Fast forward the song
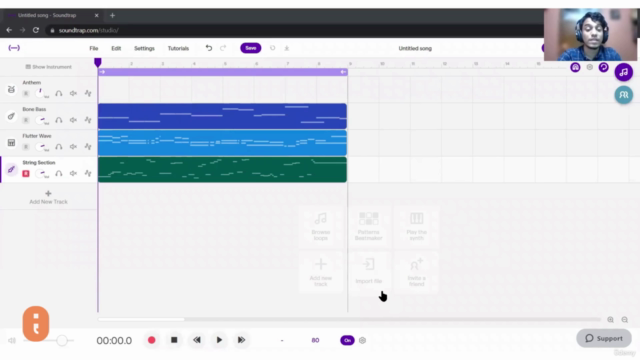Screen dimensions: 640x360 click(x=241, y=340)
